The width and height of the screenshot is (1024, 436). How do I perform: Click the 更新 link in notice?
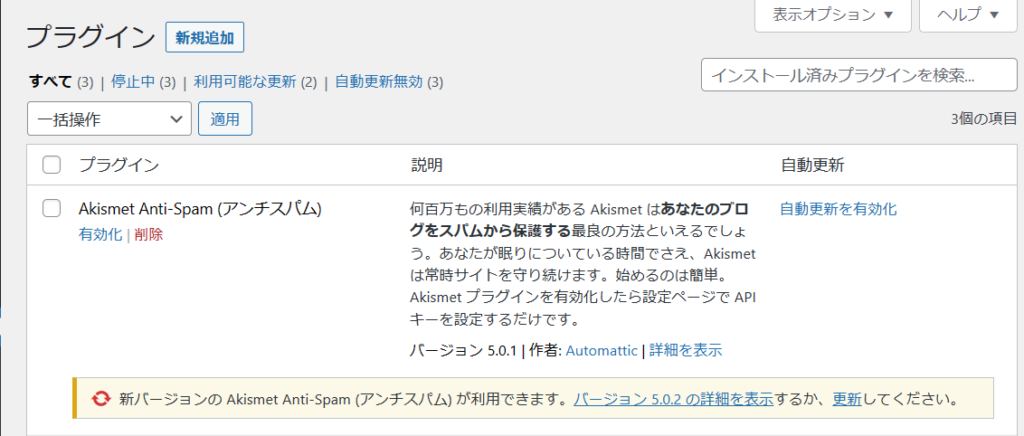847,399
